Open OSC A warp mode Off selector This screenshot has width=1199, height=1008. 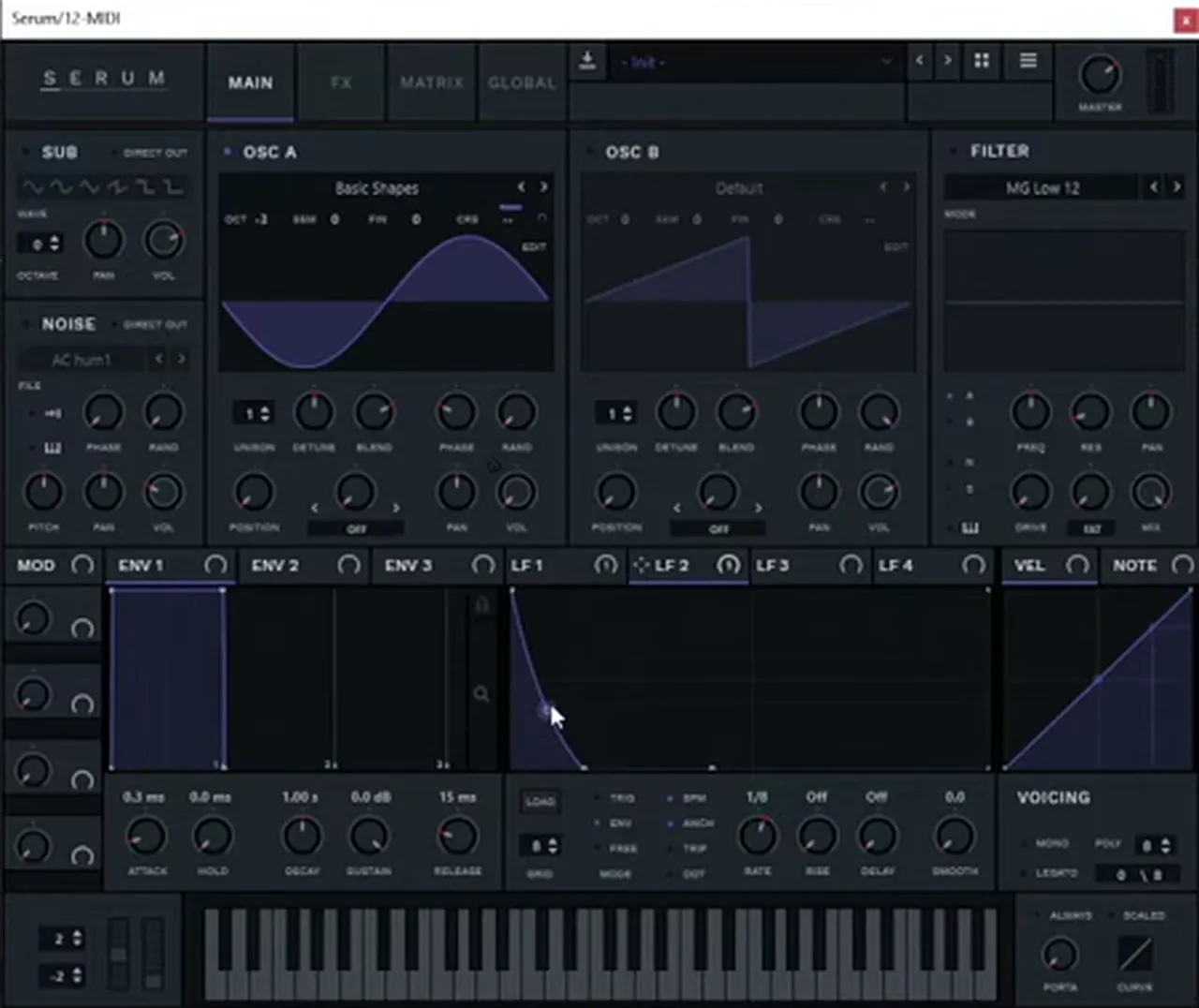coord(356,529)
